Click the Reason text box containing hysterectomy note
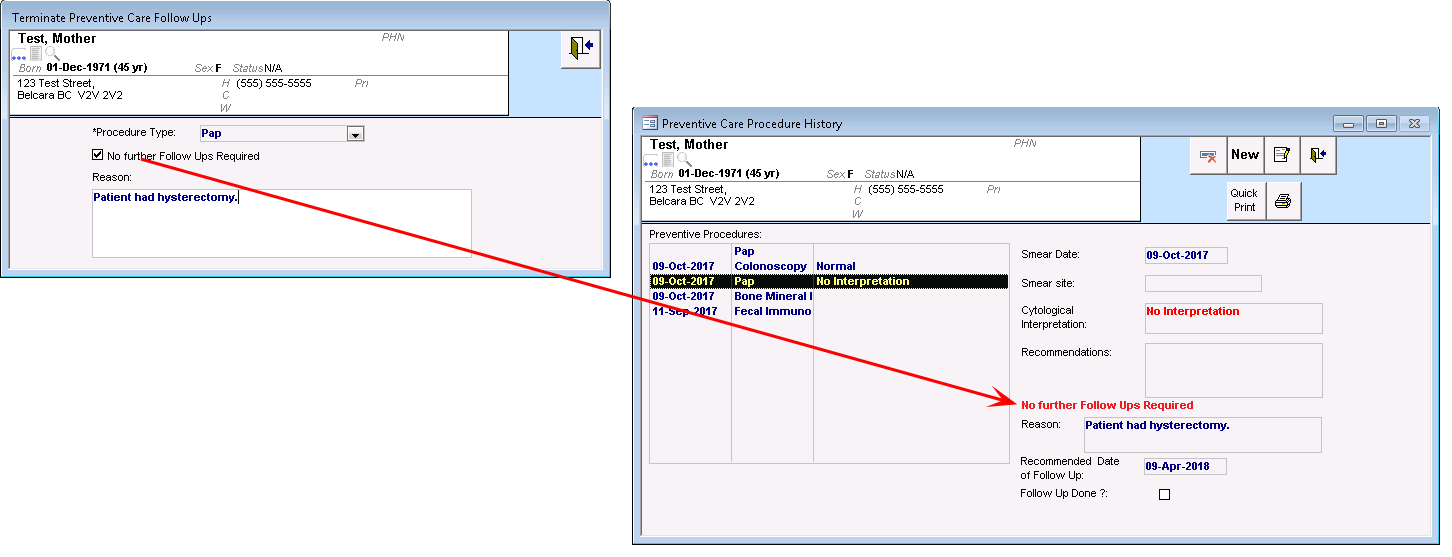Viewport: 1452px width, 557px height. pyautogui.click(x=281, y=223)
